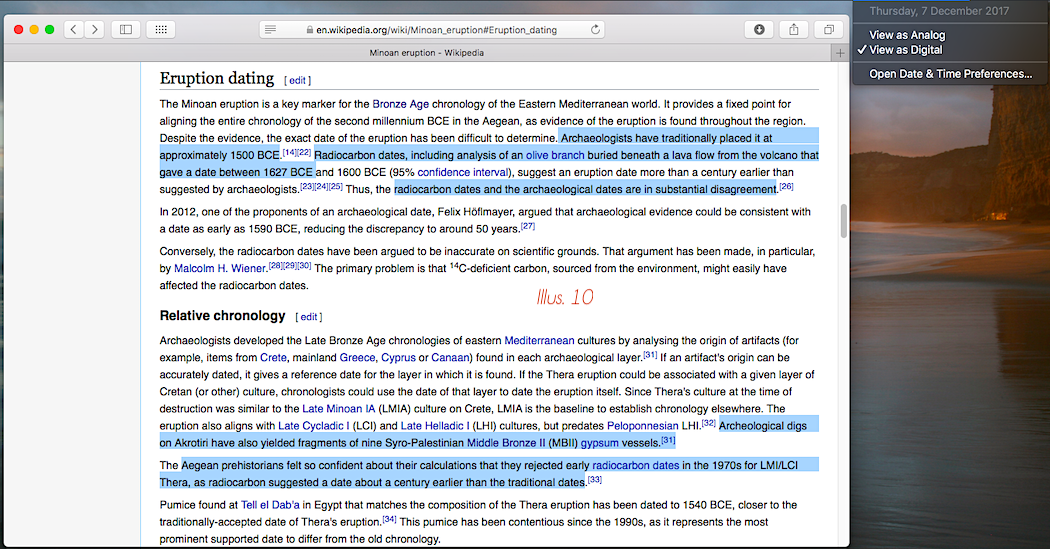The image size is (1050, 549).
Task: Open citation reference [26]
Action: tap(786, 186)
